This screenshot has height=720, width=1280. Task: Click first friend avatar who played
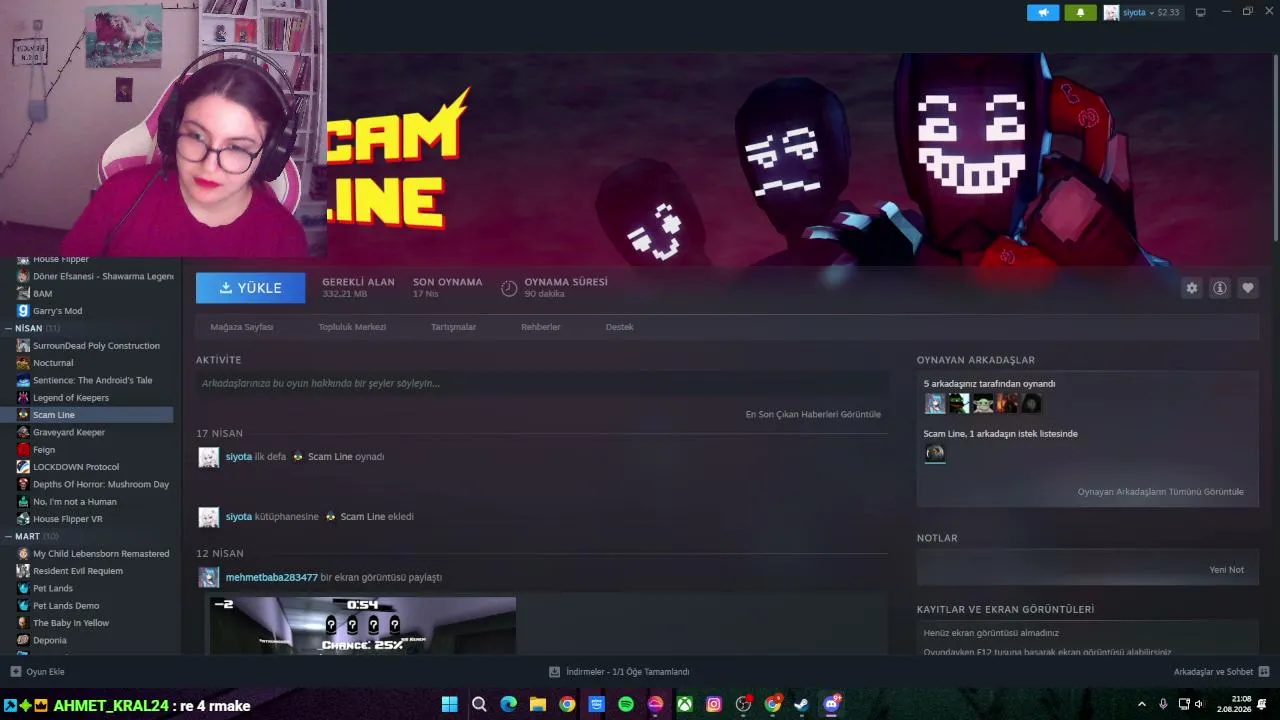click(x=935, y=403)
